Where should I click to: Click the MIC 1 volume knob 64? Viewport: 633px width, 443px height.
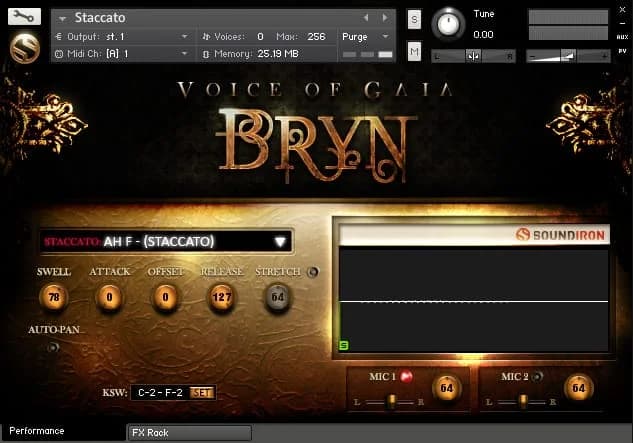446,388
